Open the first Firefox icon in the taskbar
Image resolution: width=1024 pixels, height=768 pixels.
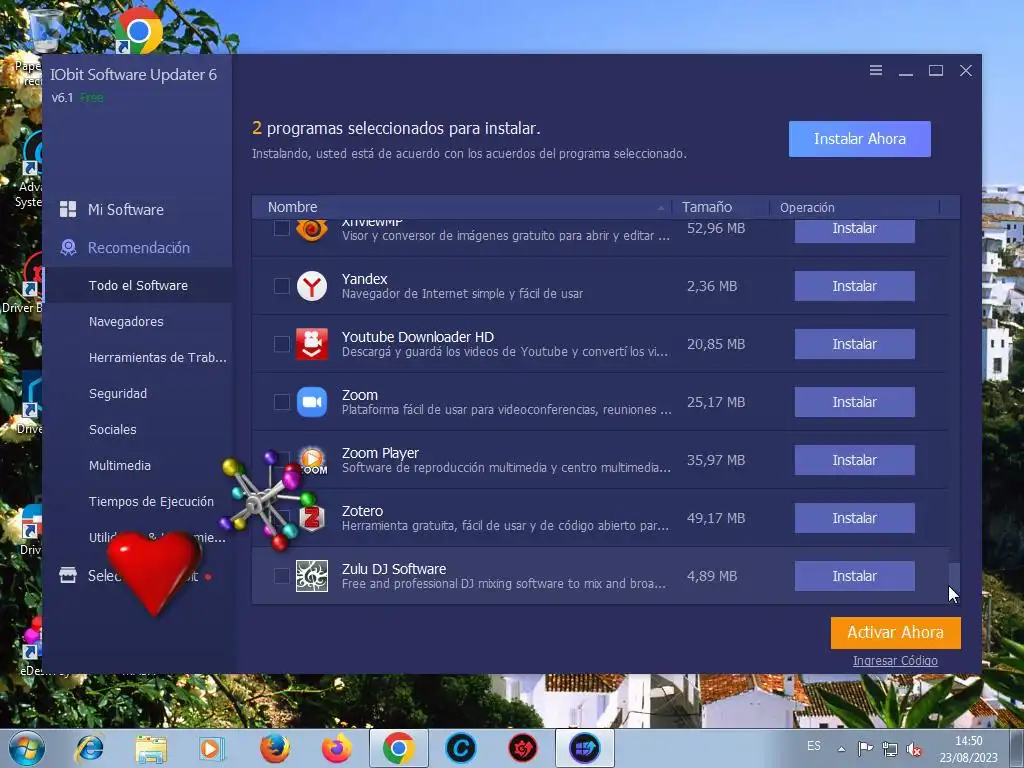click(x=274, y=748)
